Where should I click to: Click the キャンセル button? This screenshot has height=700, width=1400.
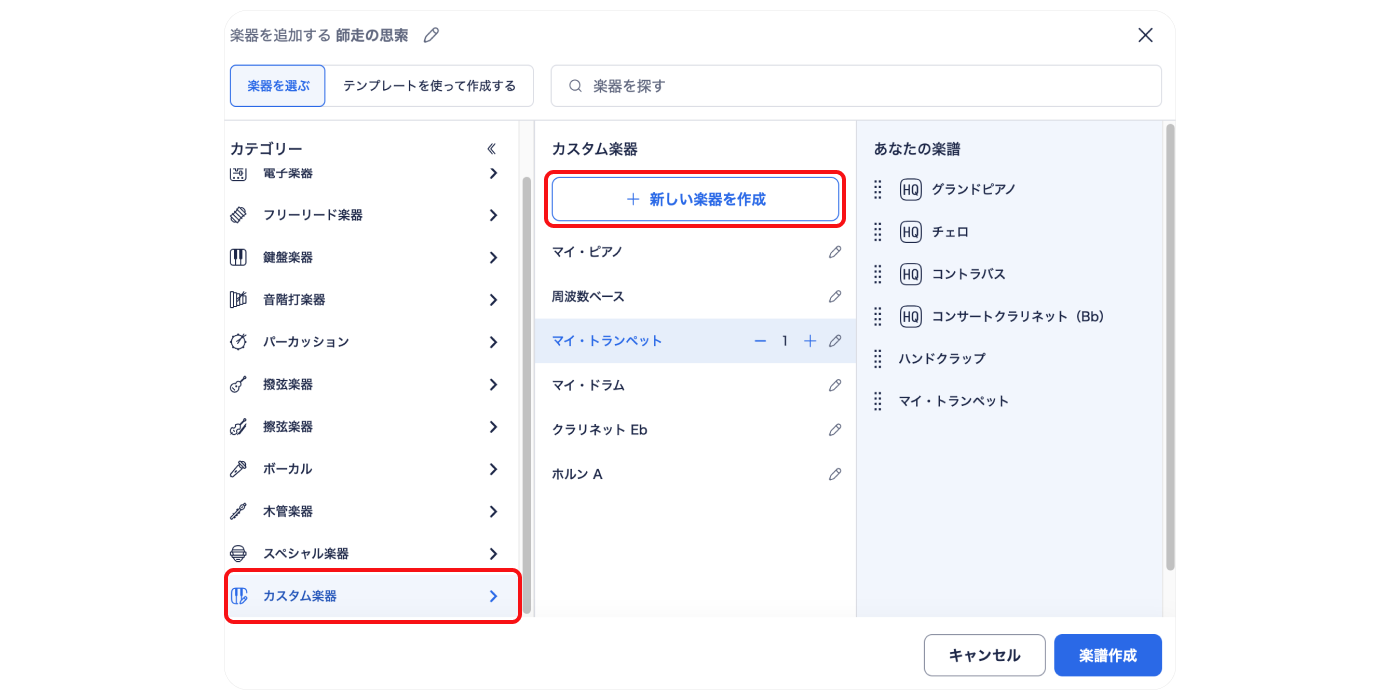point(984,655)
